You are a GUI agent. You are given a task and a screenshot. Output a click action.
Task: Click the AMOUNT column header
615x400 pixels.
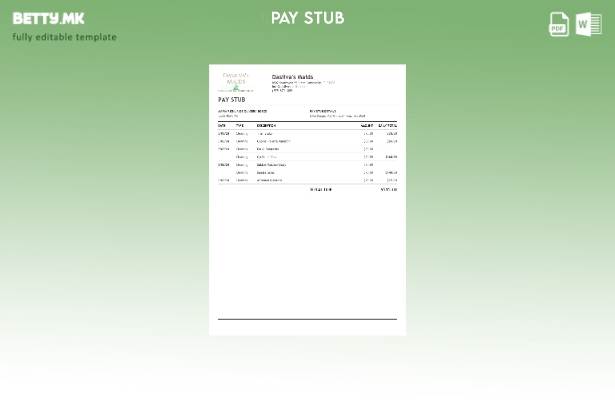[367, 125]
